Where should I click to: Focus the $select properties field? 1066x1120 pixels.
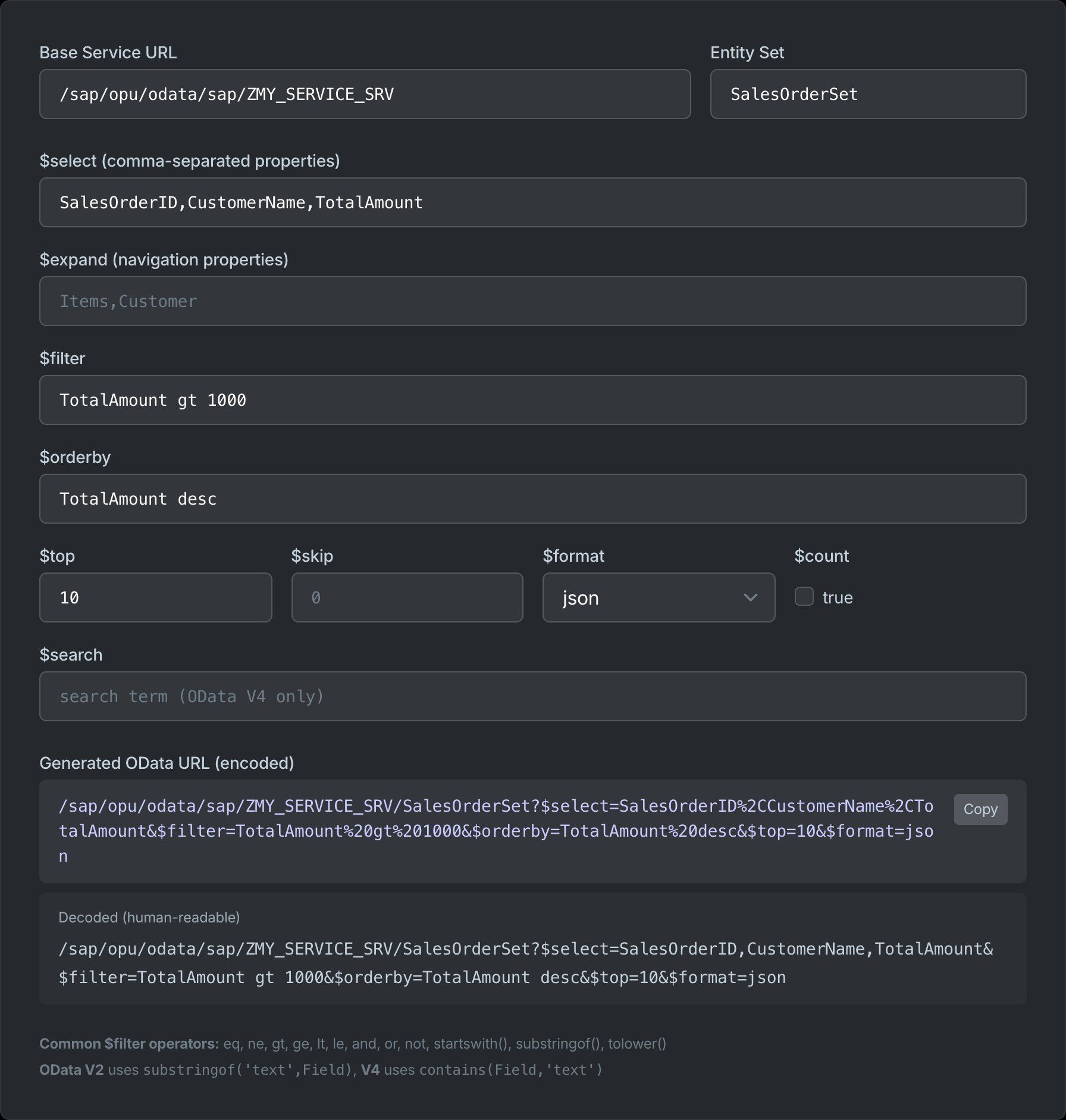pos(532,202)
